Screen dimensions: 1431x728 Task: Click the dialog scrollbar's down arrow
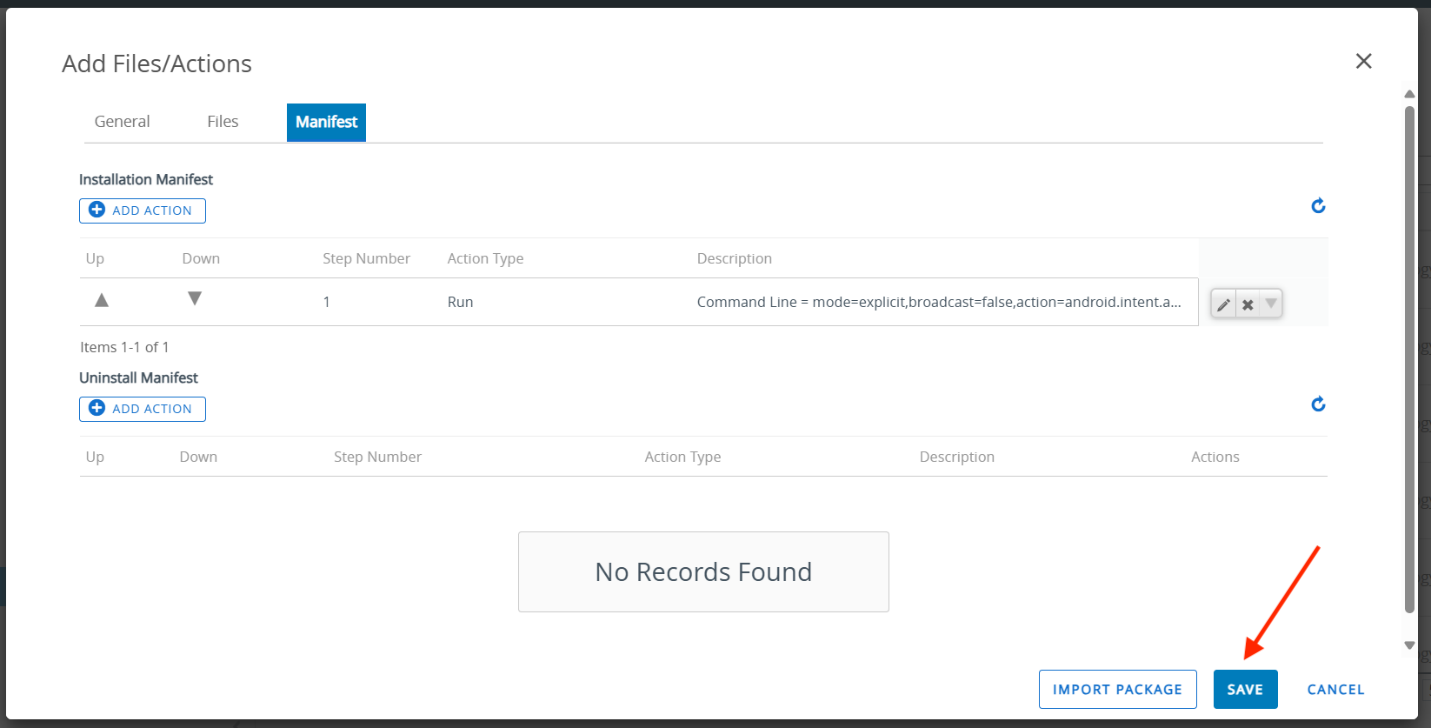point(1410,646)
